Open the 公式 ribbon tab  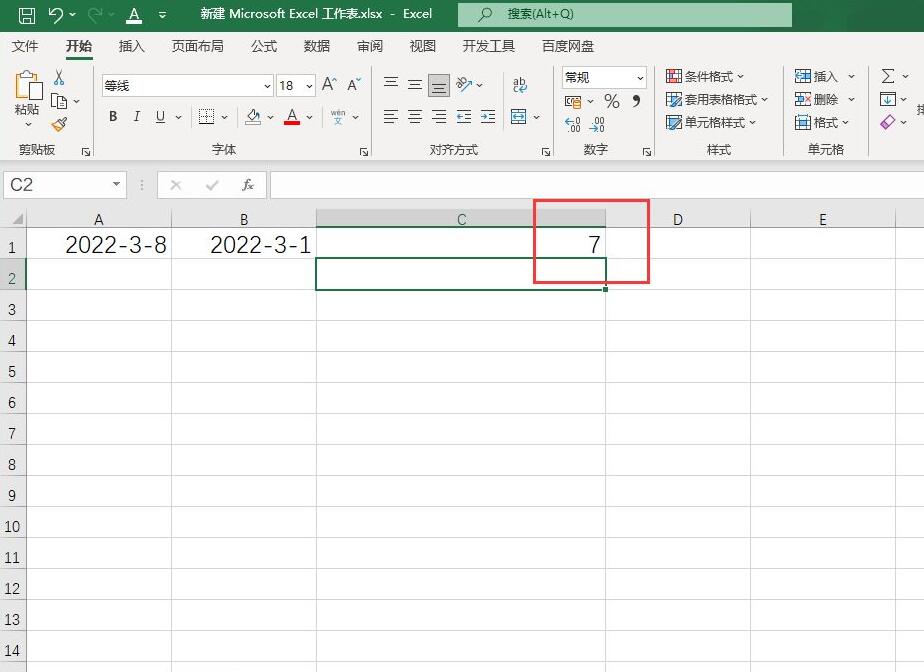pyautogui.click(x=263, y=47)
